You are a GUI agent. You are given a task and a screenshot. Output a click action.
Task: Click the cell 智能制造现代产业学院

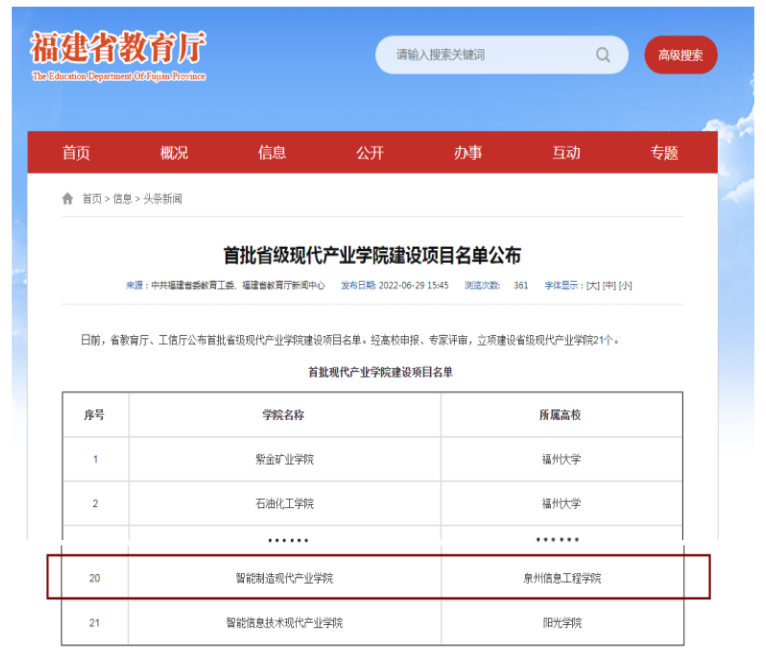tap(284, 578)
